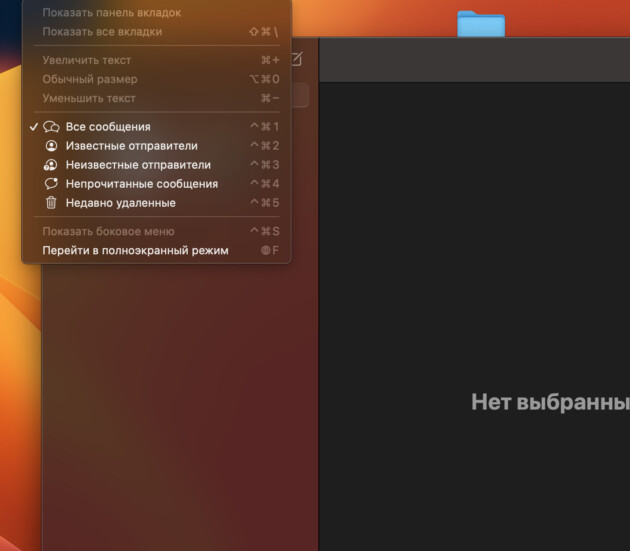Viewport: 630px width, 551px height.
Task: Click 'Уменьшить текст' menu item
Action: [x=157, y=98]
